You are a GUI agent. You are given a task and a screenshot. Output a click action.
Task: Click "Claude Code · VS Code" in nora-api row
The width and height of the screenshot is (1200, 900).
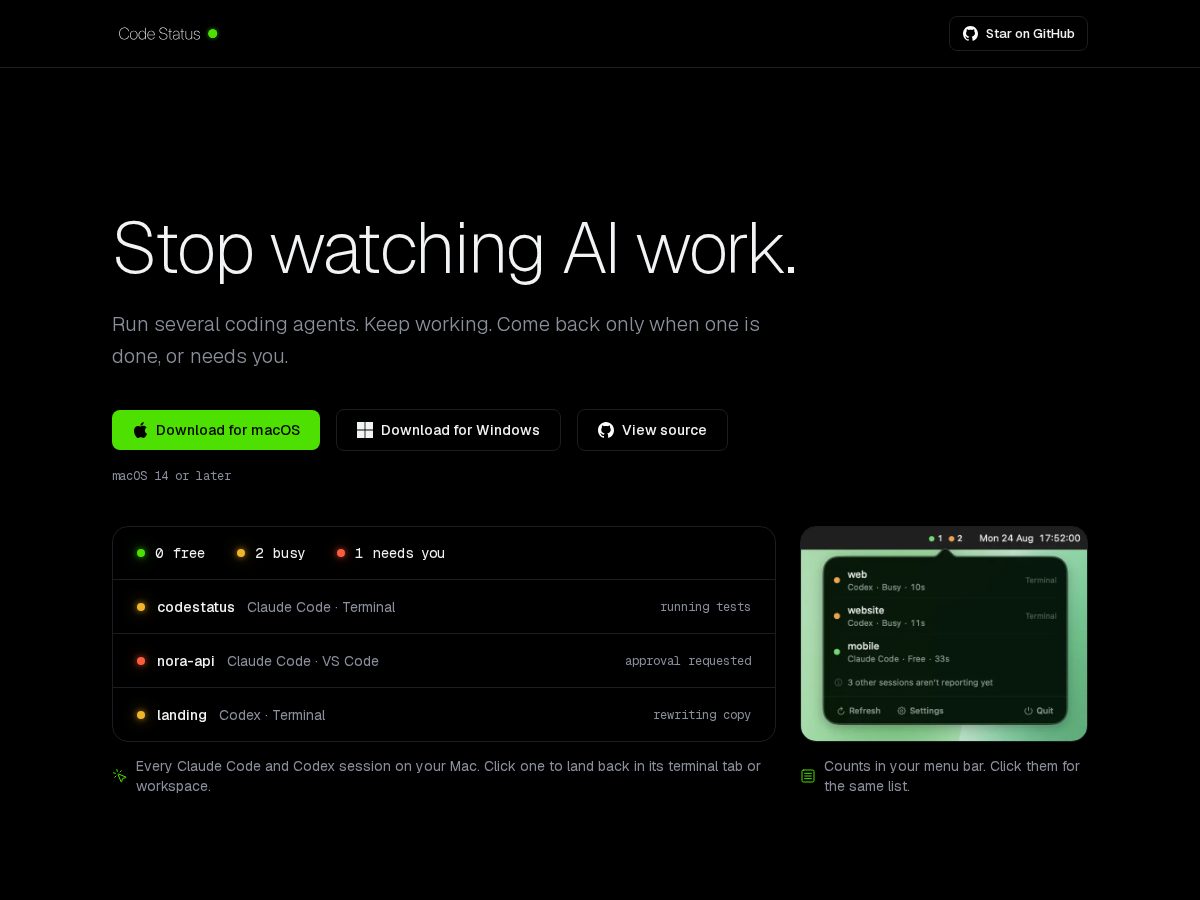(303, 661)
